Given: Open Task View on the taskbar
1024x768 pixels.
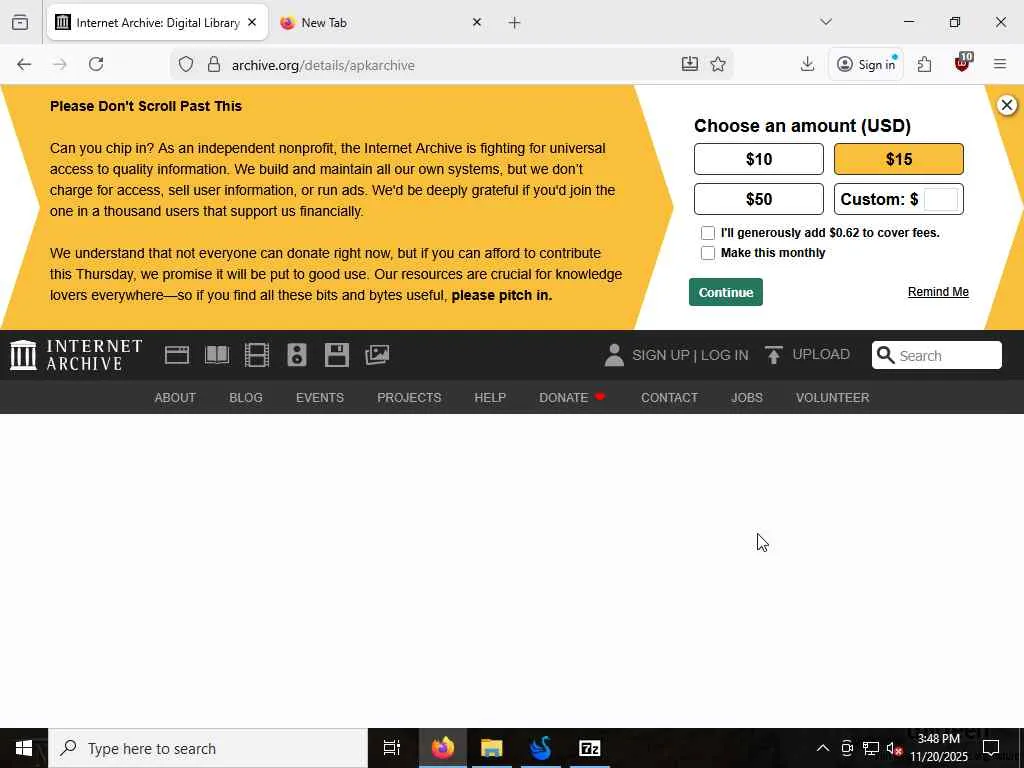Looking at the screenshot, I should click(392, 748).
